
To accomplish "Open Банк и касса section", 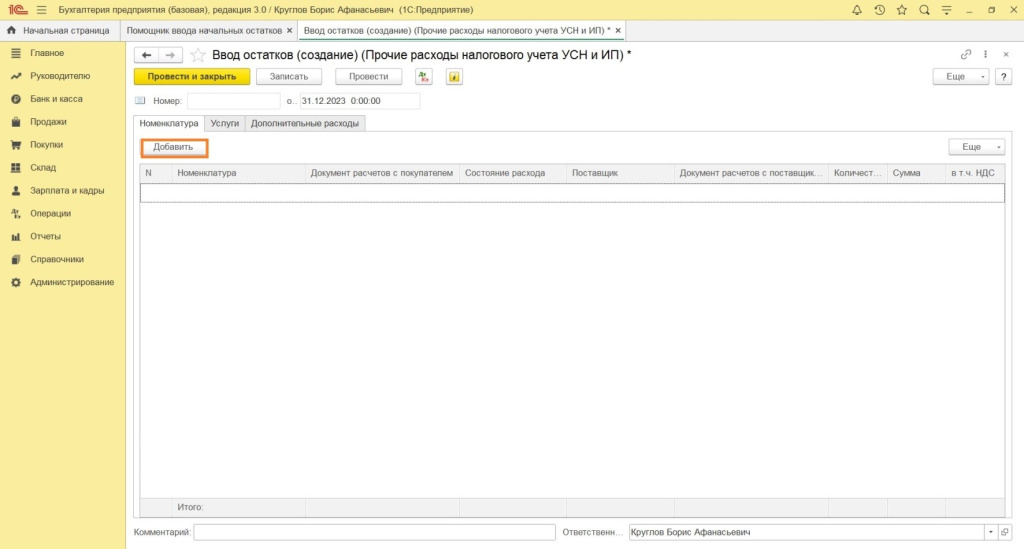I will click(56, 99).
